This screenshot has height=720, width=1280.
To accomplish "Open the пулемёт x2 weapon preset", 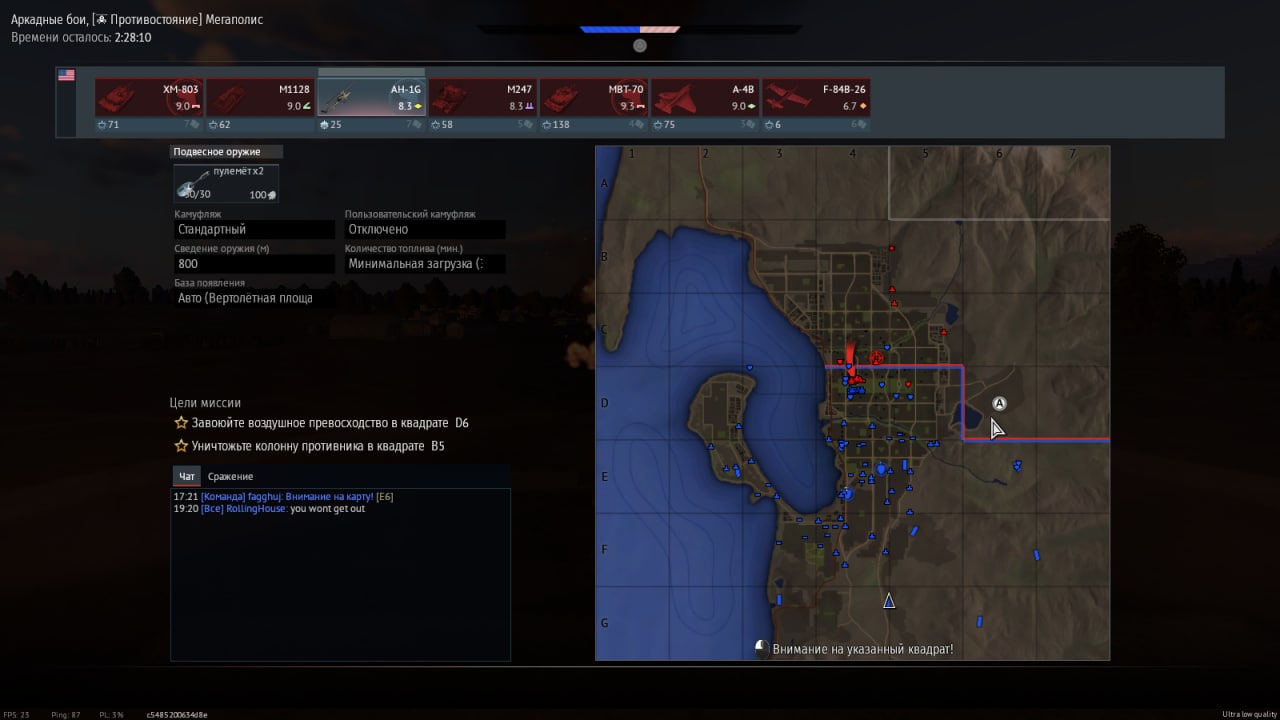I will click(x=226, y=183).
